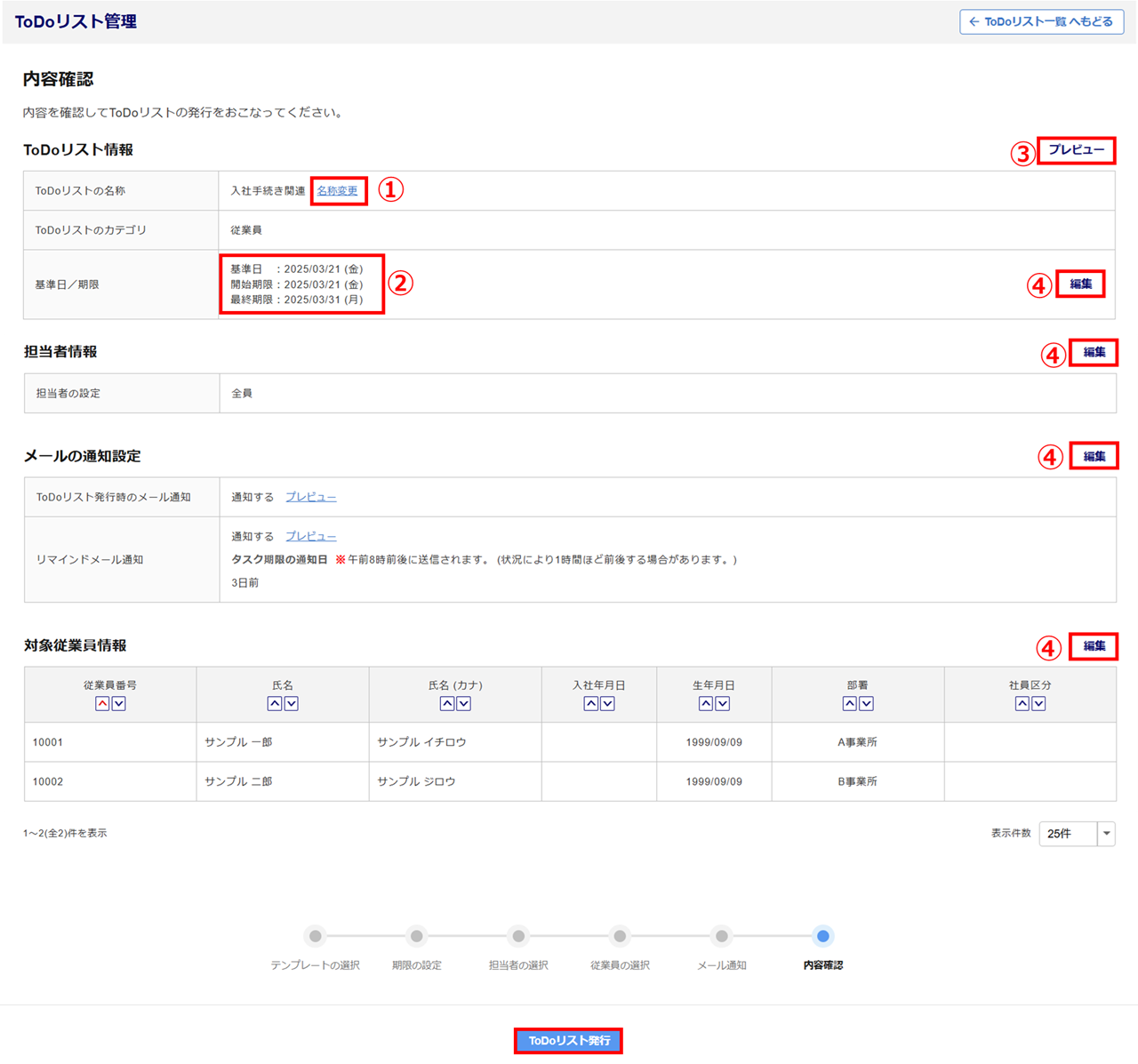This screenshot has width=1138, height=1064.
Task: Edit the 担当者情報 section
Action: [1094, 352]
